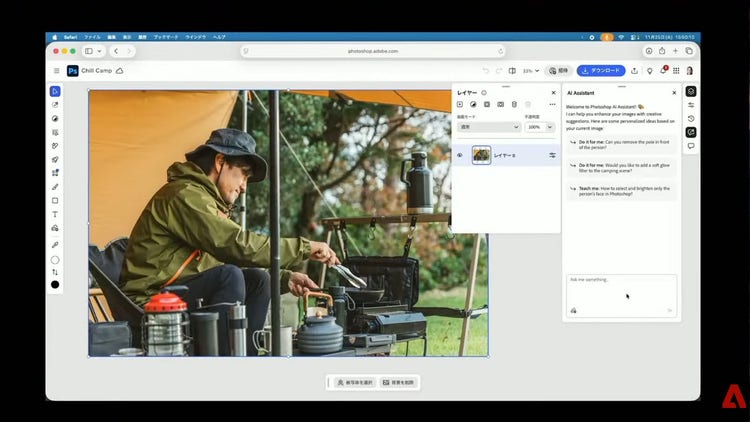Swap foreground and background colors
This screenshot has height=422, width=750.
click(55, 272)
